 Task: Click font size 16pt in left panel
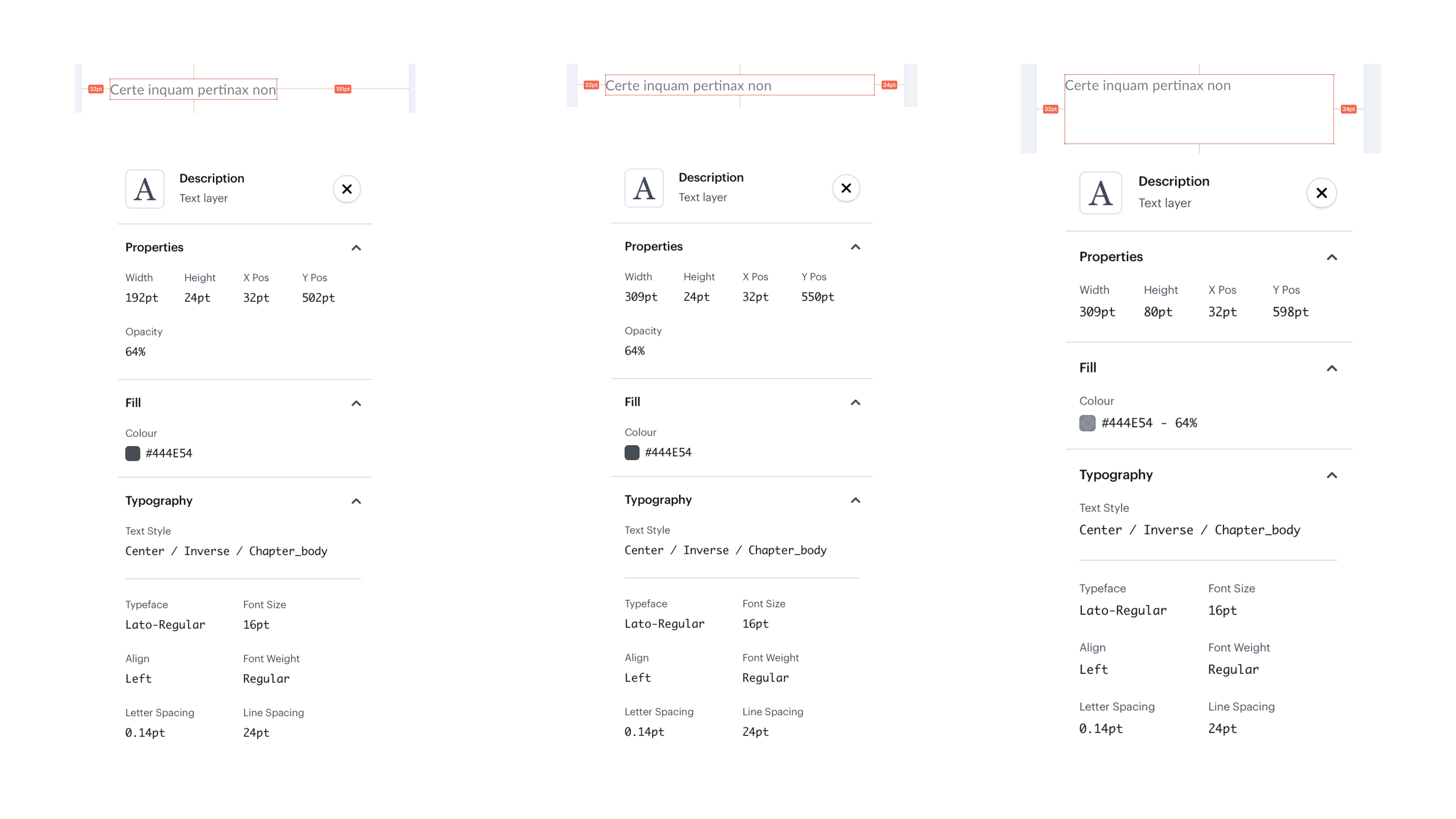(x=256, y=625)
